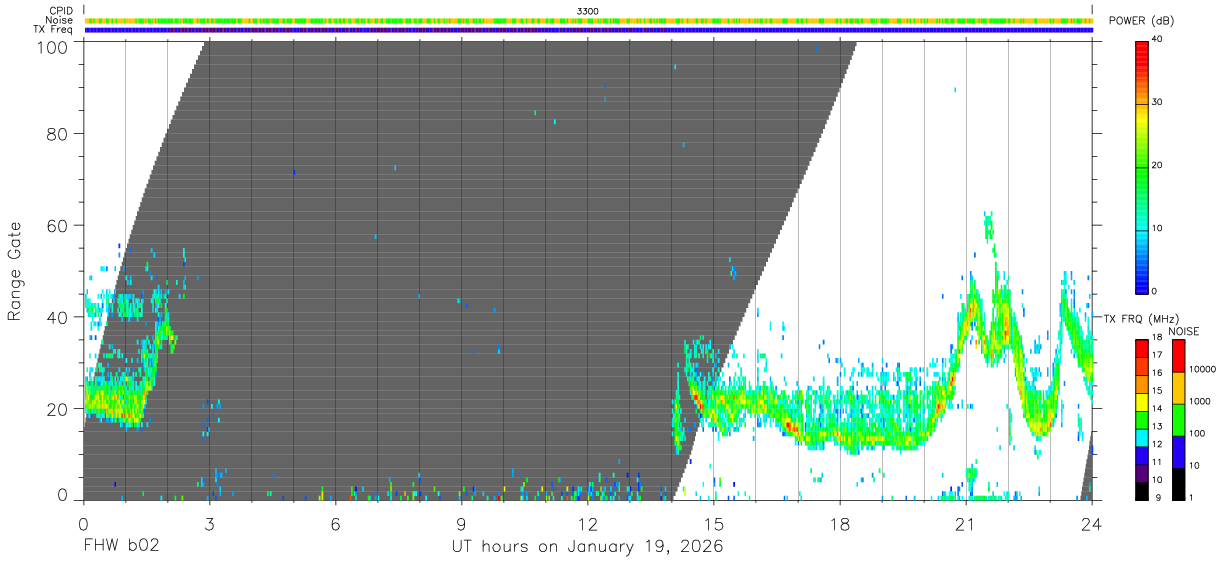Click the x-axis 21 hour label
Screen dimensions: 1228x567
(966, 524)
